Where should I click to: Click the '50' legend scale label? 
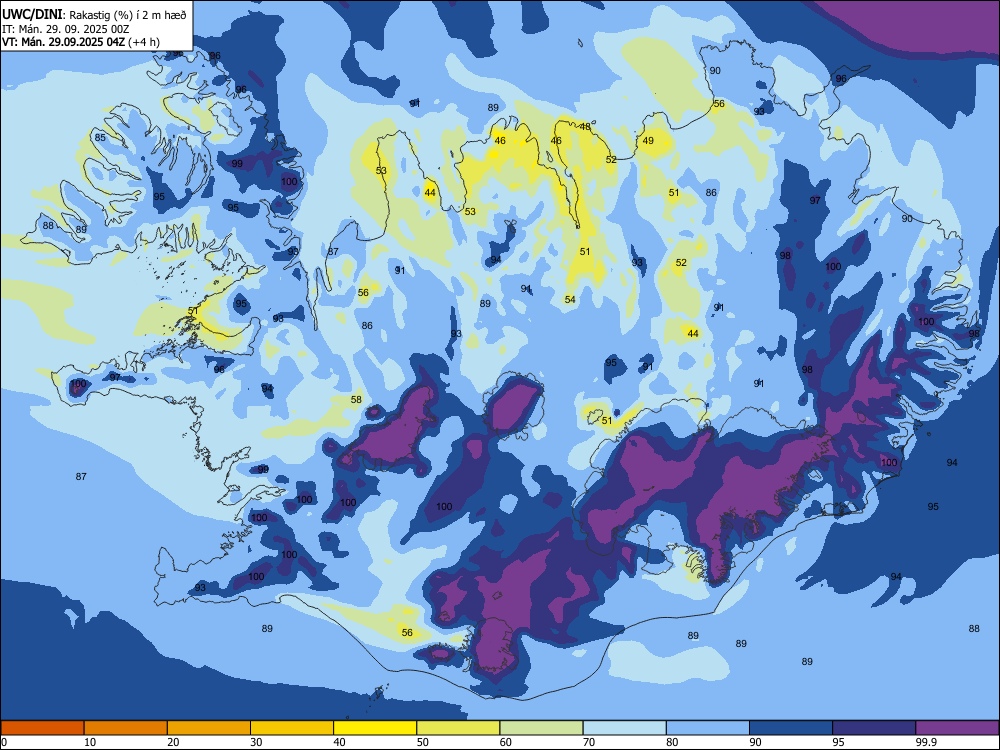[422, 742]
